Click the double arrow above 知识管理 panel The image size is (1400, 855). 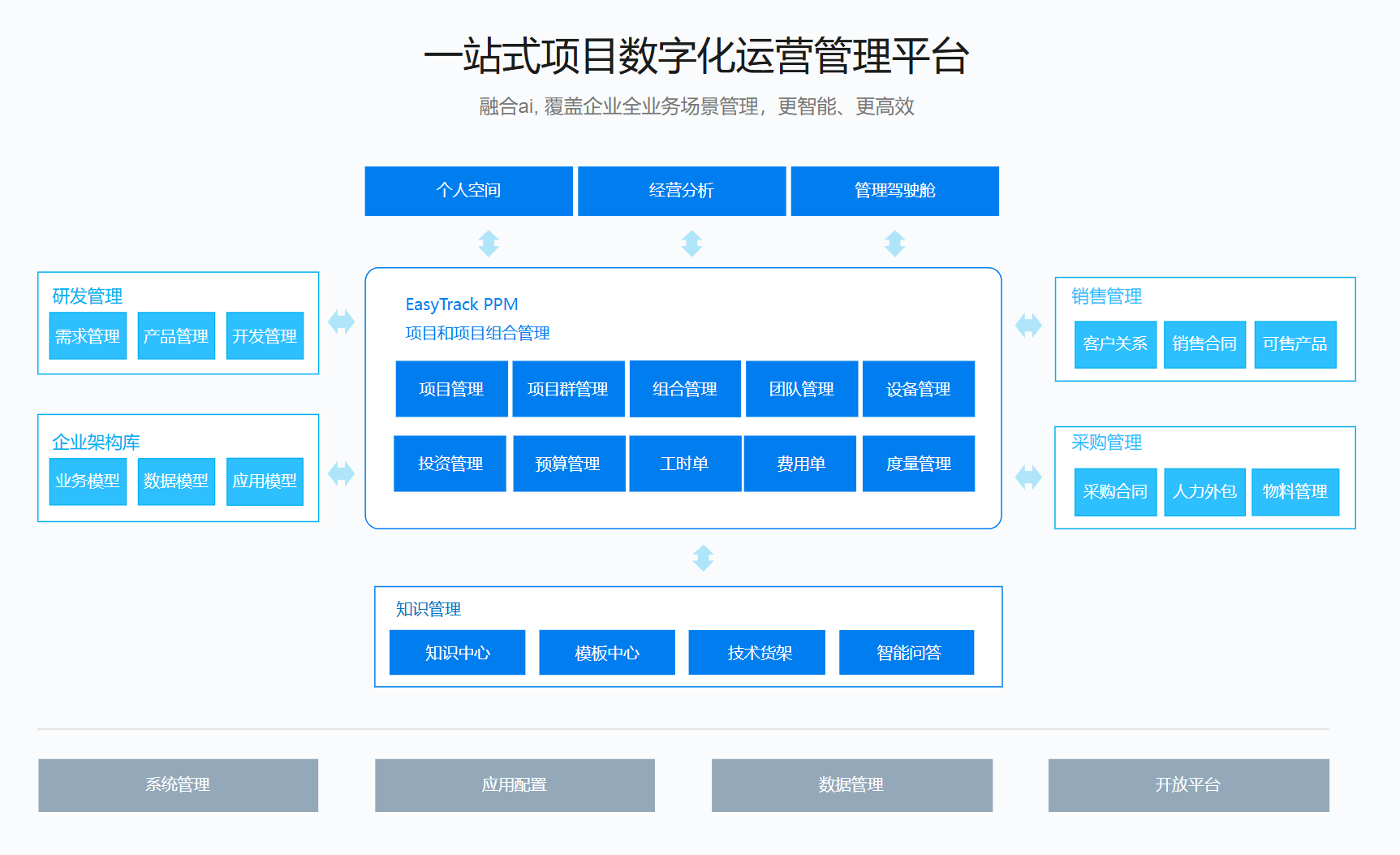tap(703, 558)
